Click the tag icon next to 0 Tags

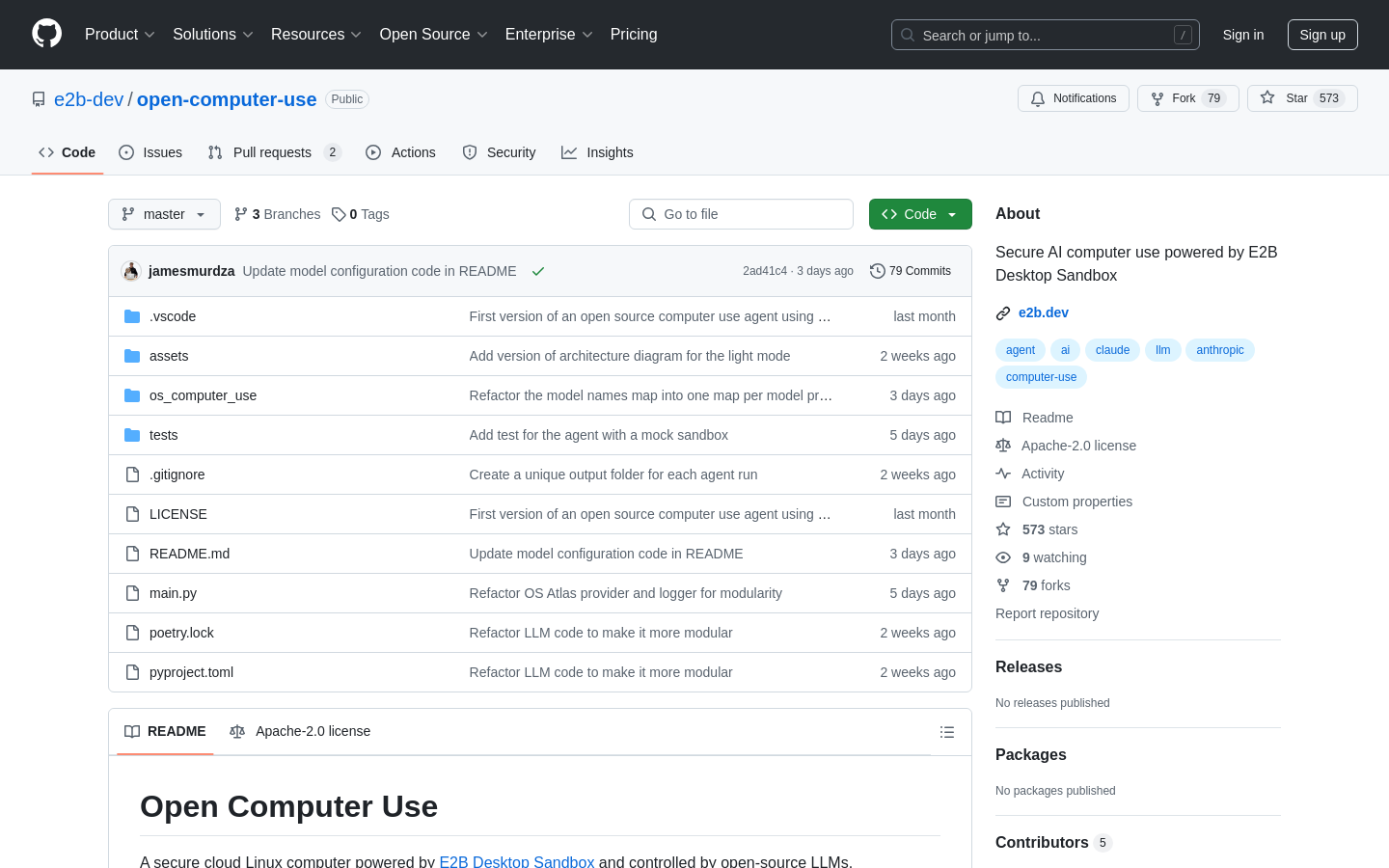pos(339,214)
